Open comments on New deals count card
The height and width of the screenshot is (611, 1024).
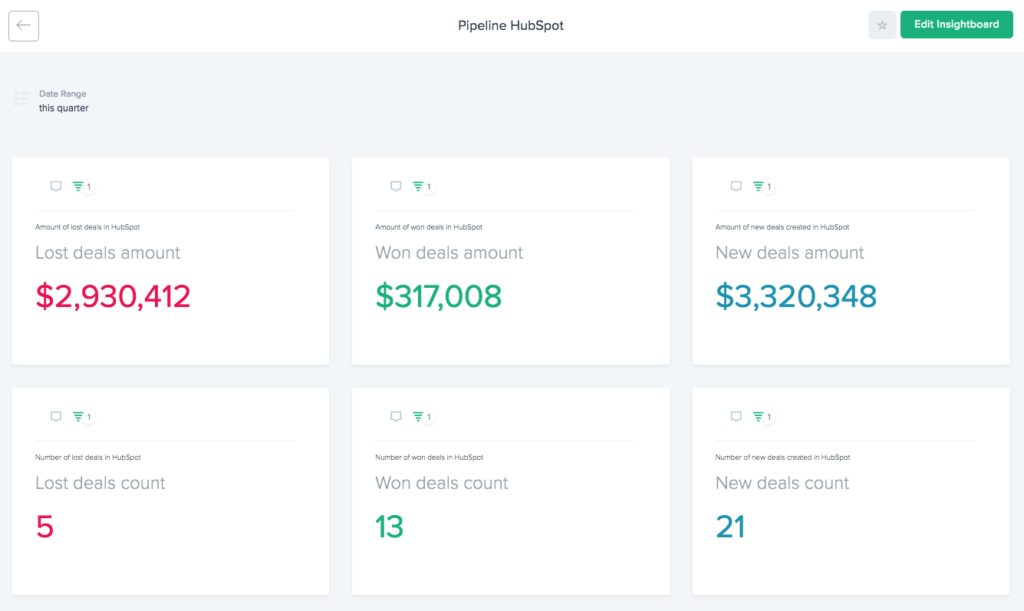tap(736, 416)
